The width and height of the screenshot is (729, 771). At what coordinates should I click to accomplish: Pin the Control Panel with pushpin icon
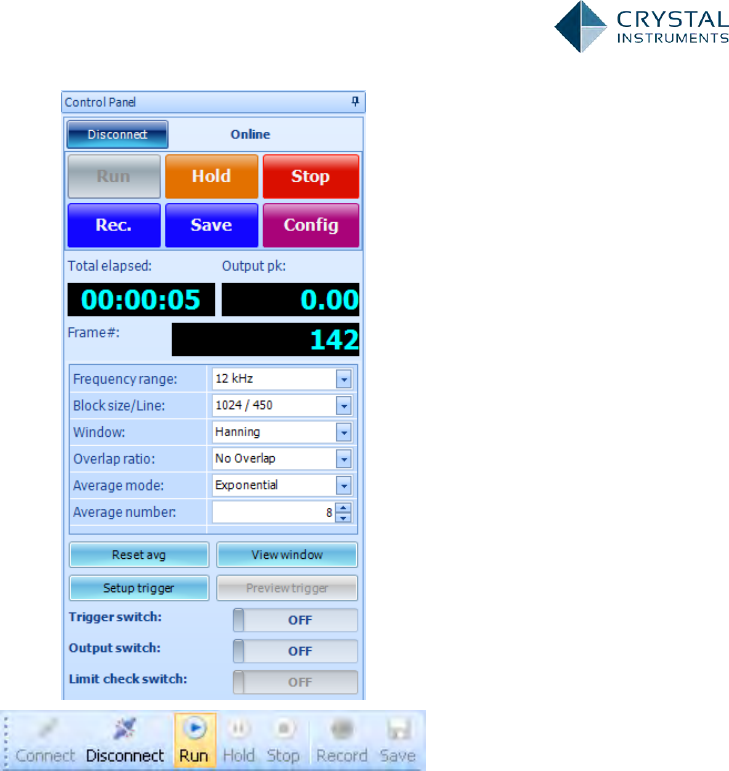(355, 101)
